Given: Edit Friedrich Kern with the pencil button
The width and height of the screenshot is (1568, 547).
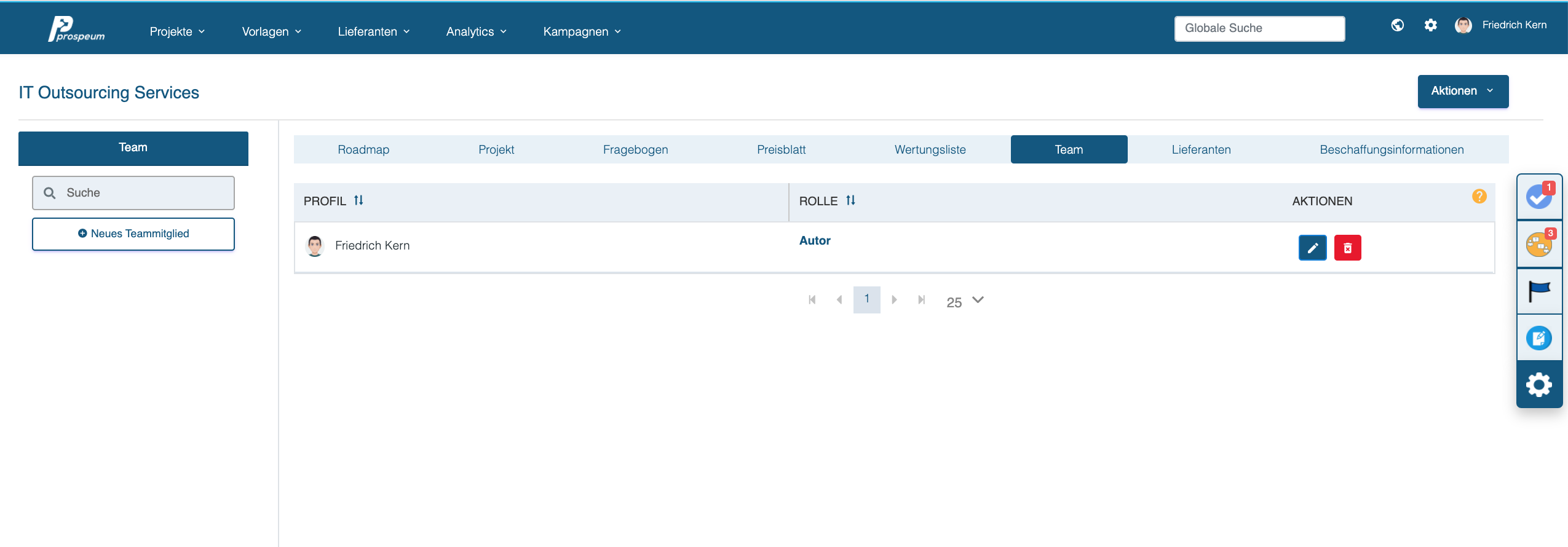Looking at the screenshot, I should click(1313, 248).
